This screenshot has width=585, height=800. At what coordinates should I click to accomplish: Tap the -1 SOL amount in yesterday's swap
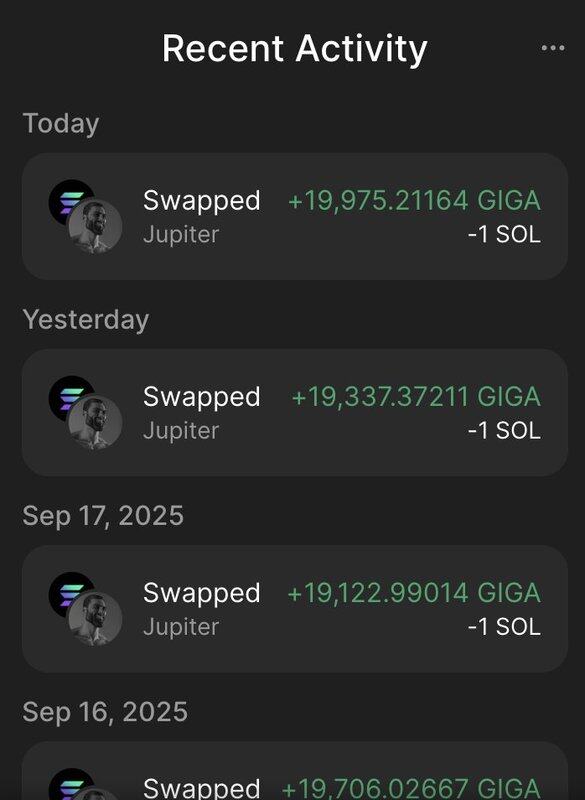coord(504,431)
